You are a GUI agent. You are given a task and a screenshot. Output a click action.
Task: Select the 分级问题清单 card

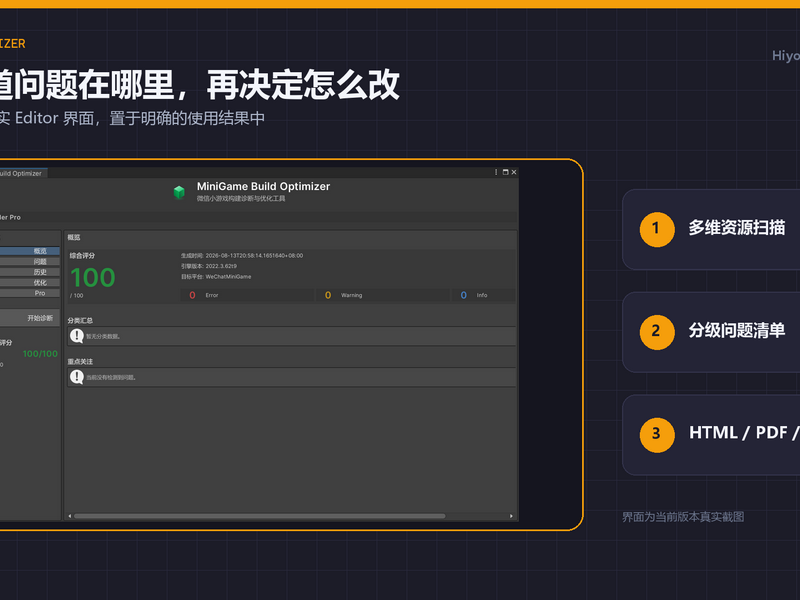pos(711,332)
